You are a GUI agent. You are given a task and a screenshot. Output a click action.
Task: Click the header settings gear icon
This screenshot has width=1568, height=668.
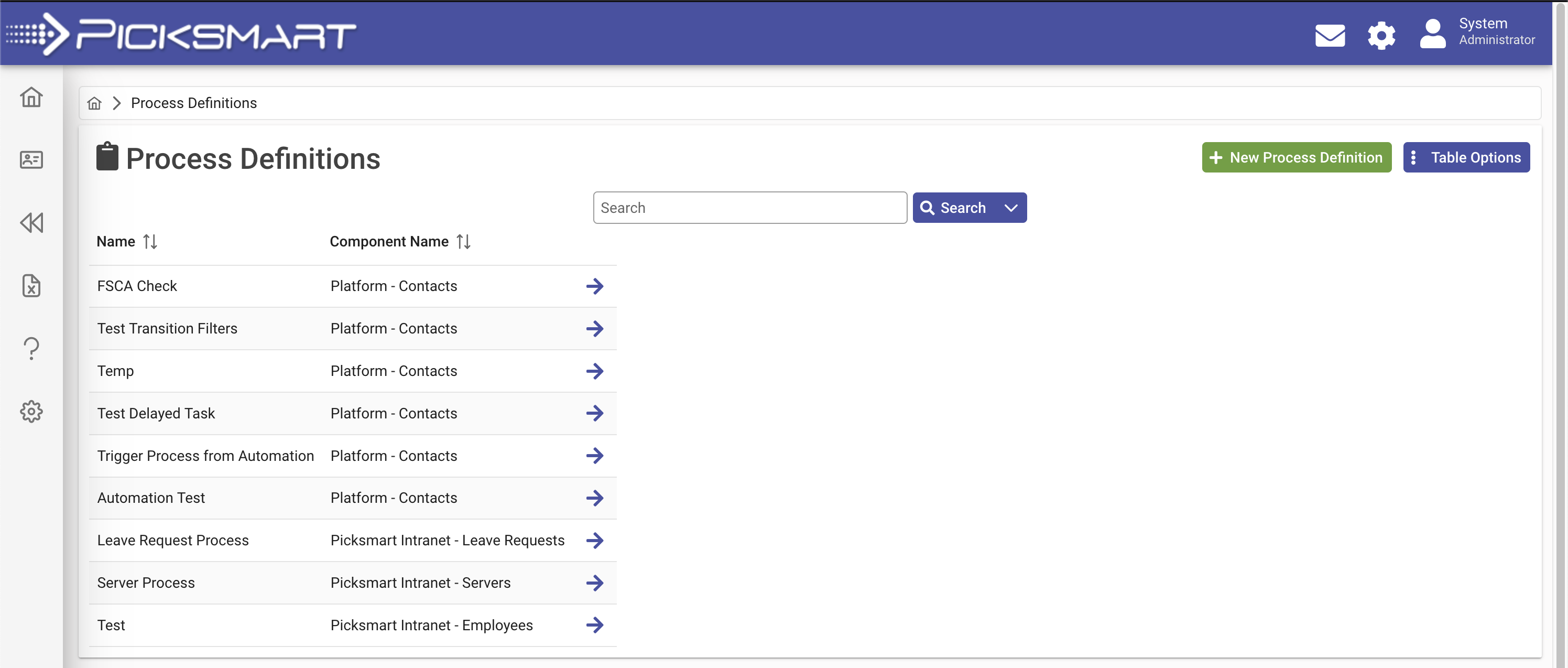coord(1381,35)
